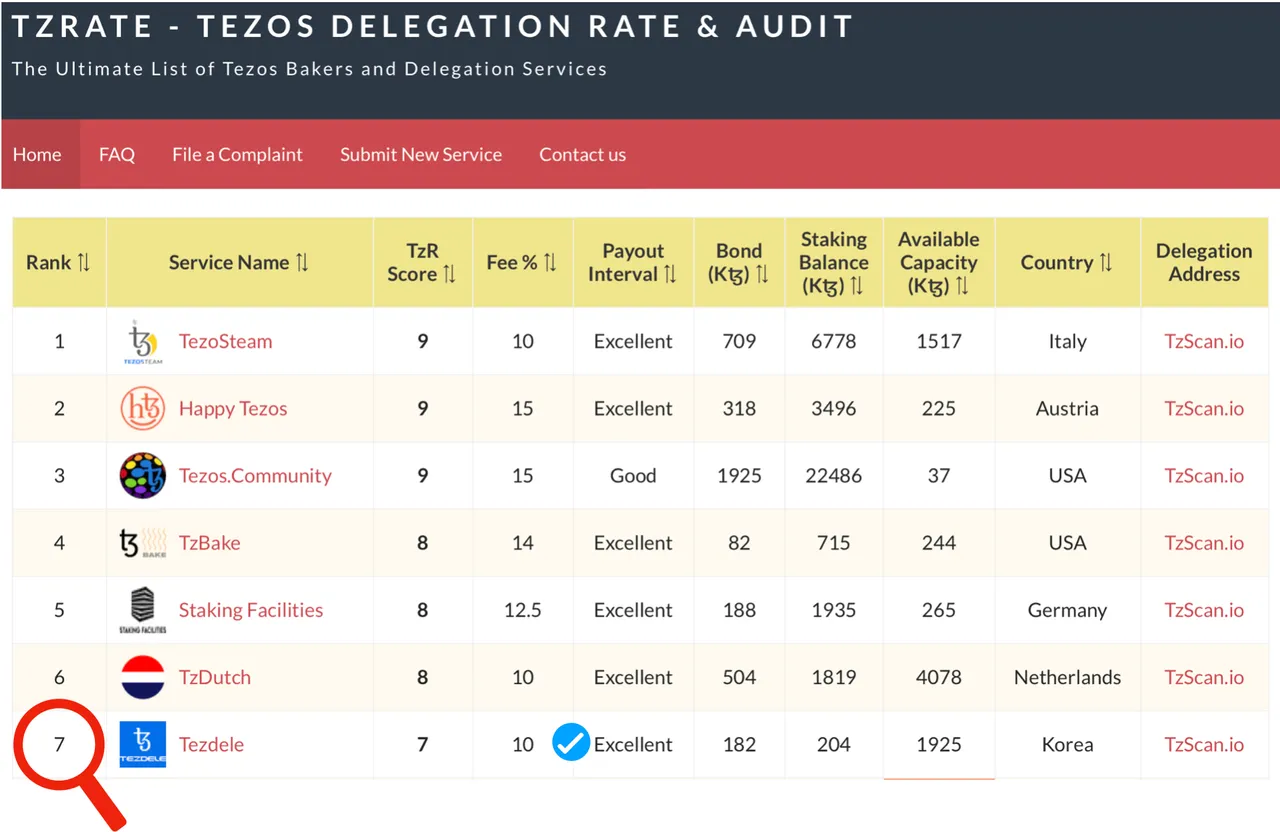Click the TzDutch flag logo
Screen dimensions: 1280x832
142,677
